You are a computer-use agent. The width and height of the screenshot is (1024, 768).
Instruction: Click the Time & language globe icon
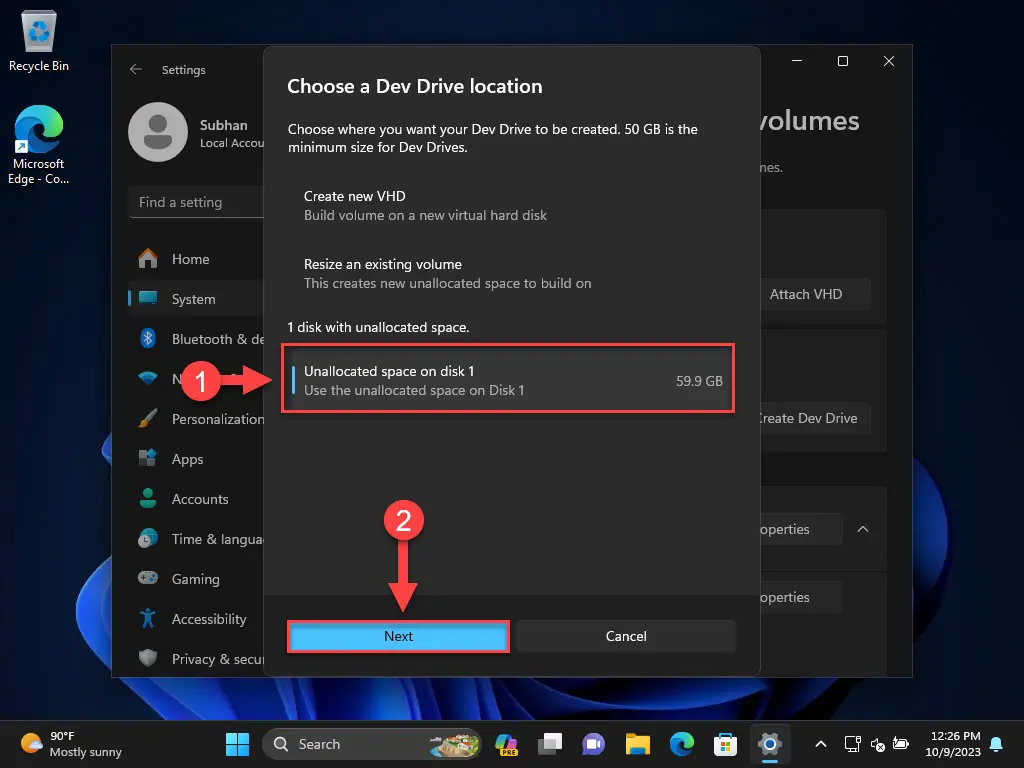(148, 538)
